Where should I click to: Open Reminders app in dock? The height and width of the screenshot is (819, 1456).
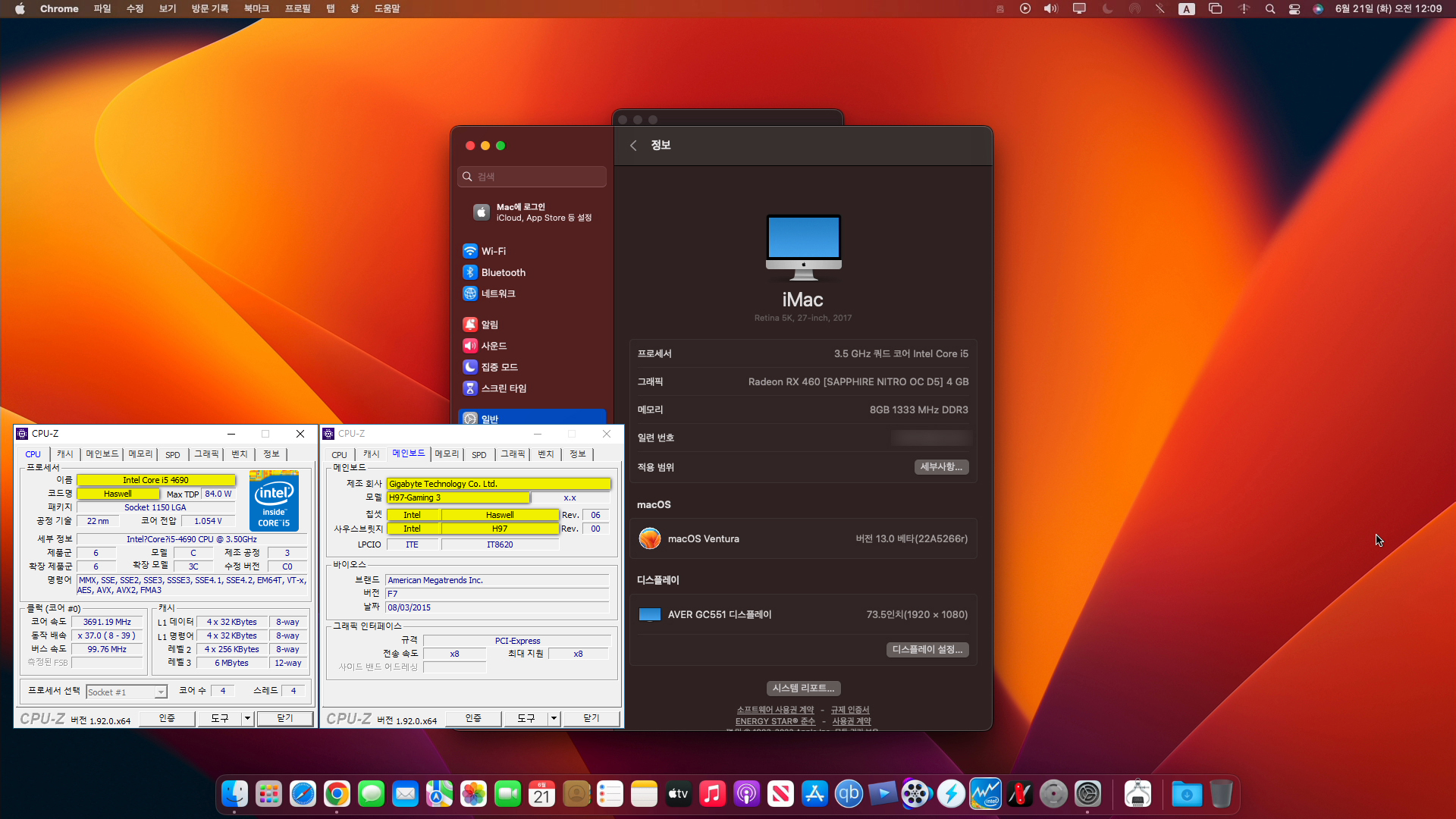point(610,794)
